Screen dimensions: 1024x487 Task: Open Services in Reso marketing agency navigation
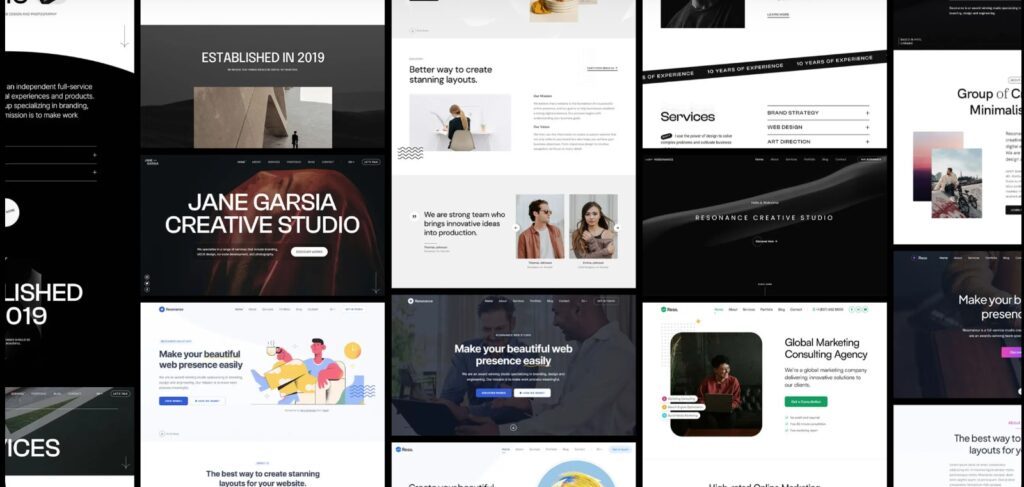(748, 309)
